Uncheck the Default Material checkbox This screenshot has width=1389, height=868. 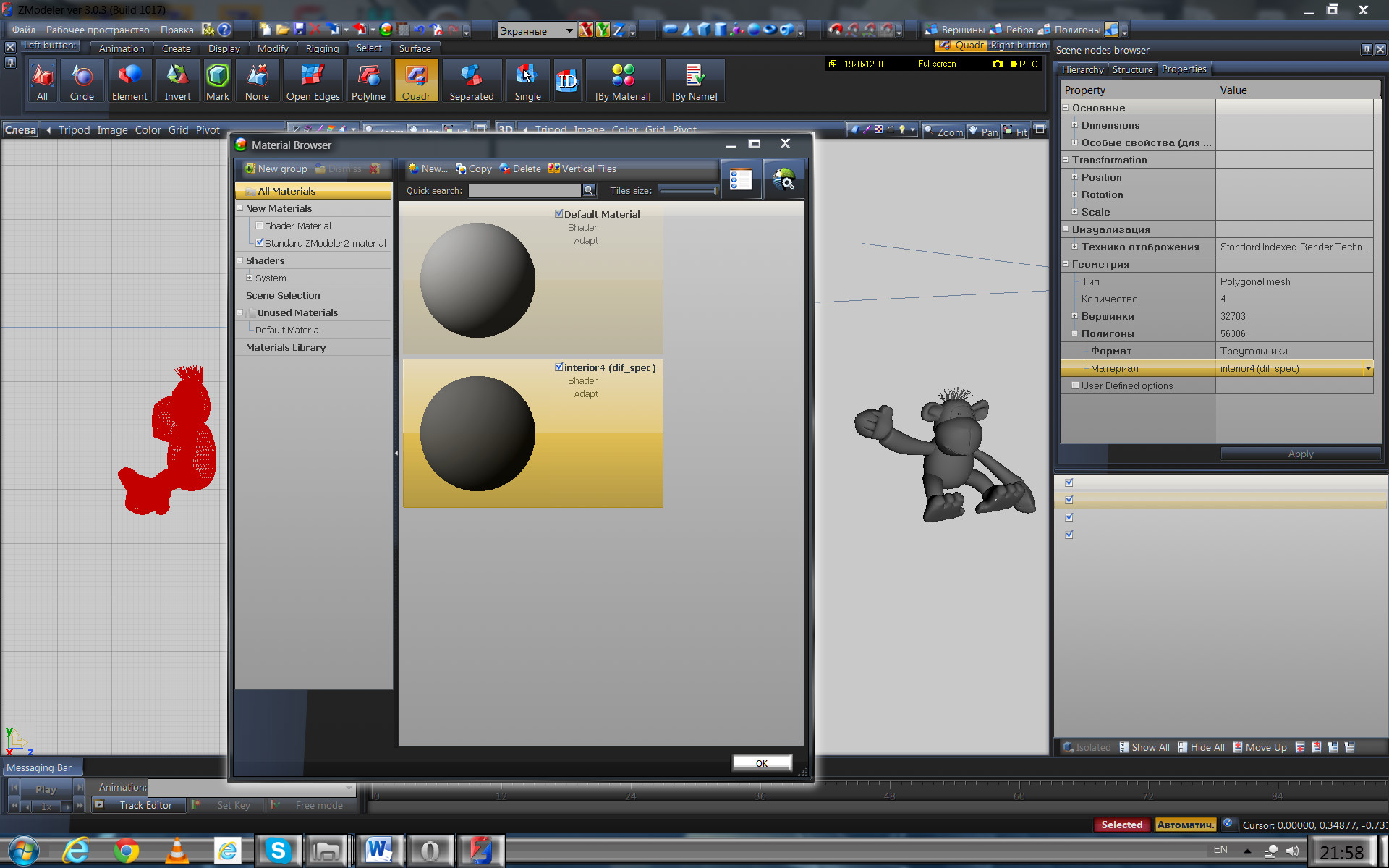pos(558,213)
